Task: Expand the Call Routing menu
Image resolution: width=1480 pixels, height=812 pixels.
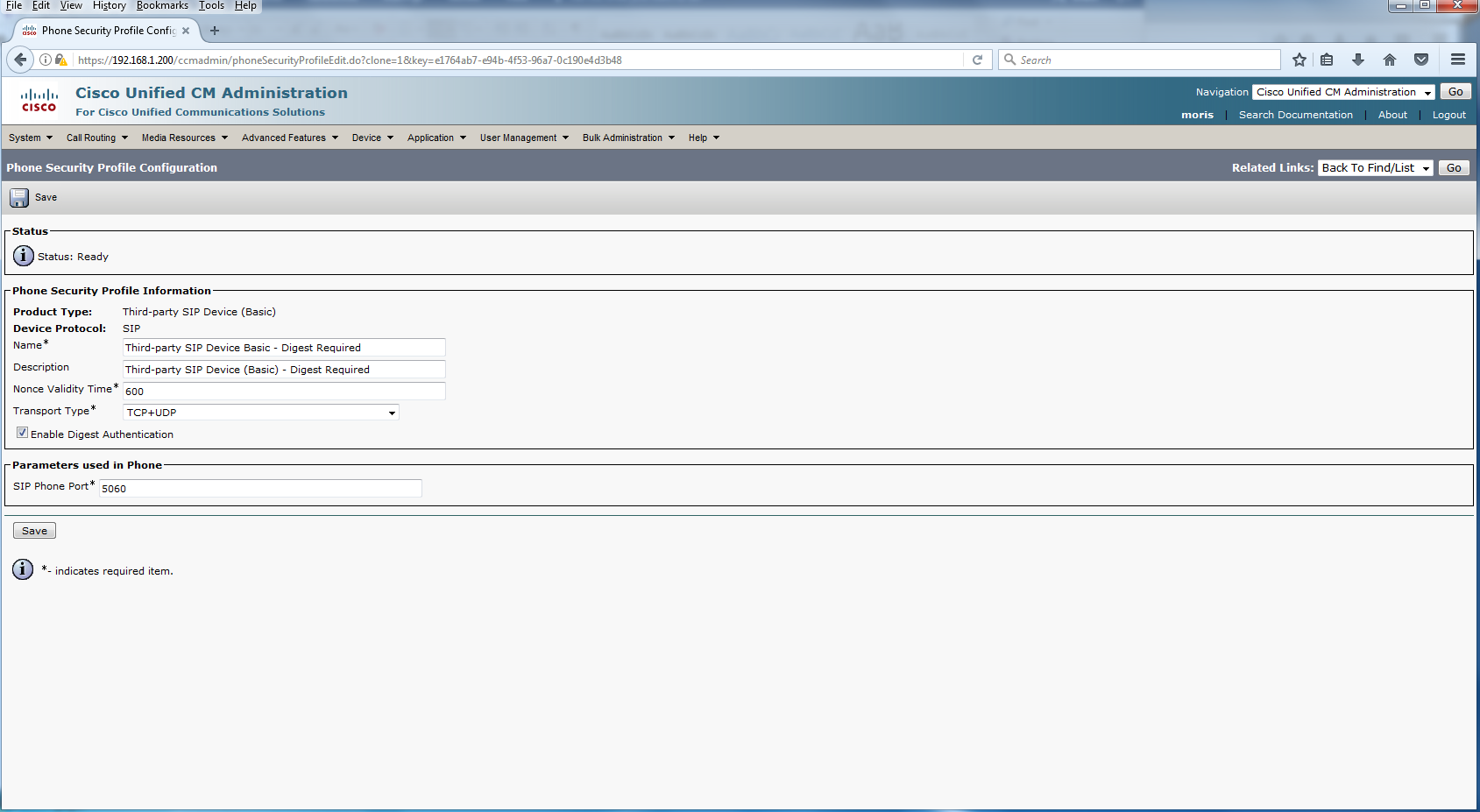Action: tap(97, 138)
